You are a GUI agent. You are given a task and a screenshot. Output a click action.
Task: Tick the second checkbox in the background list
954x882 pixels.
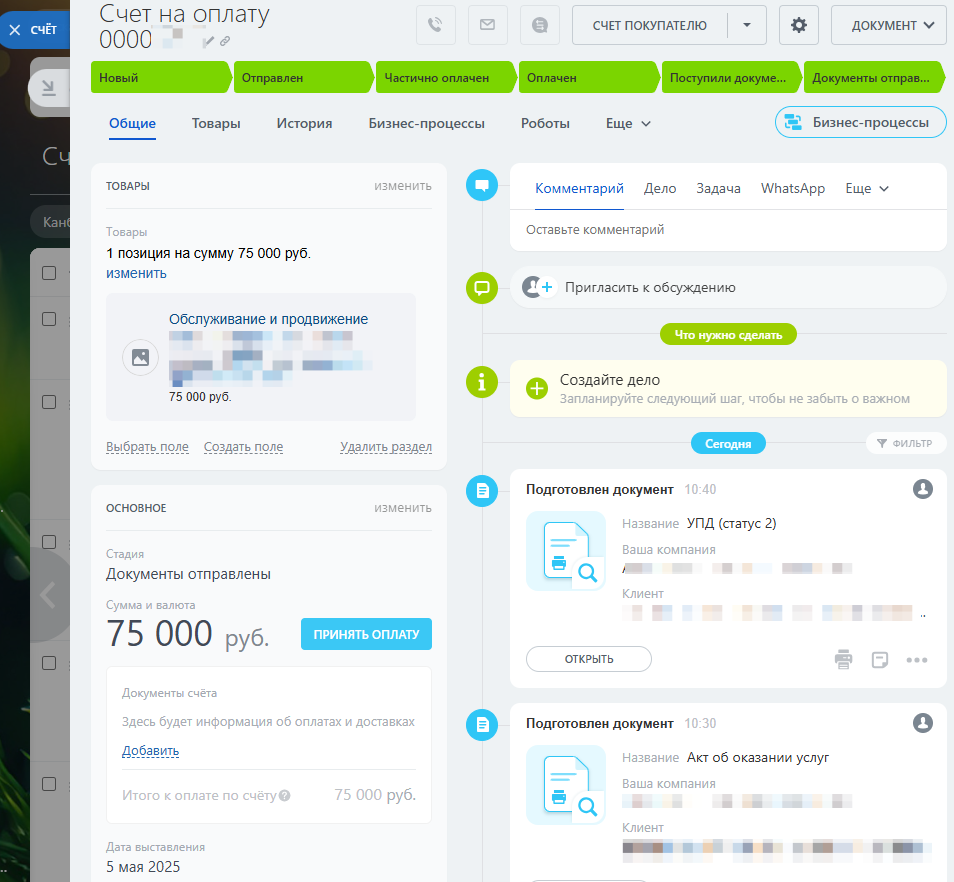click(47, 320)
